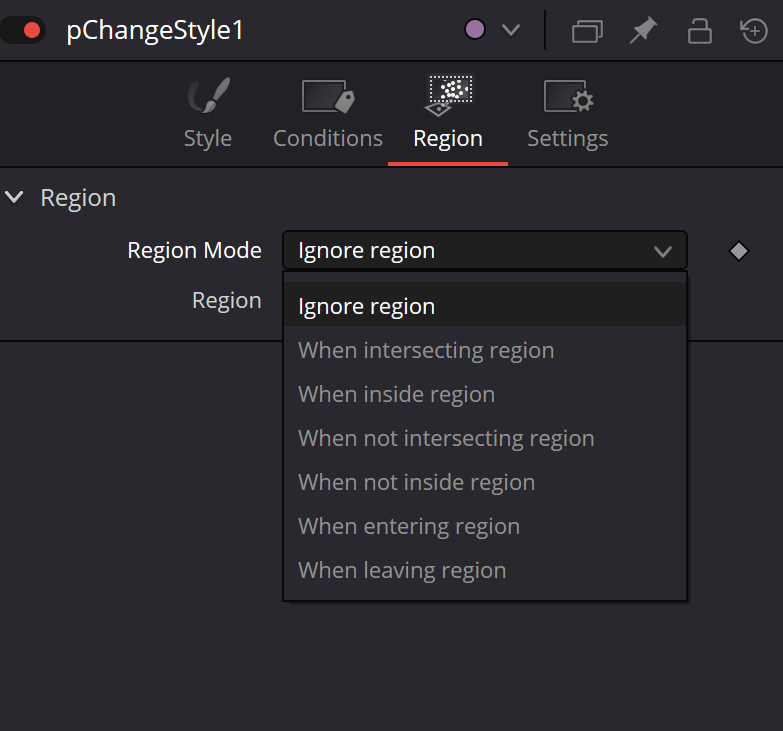Choose When leaving region
Screen dimensions: 783x731
[485, 570]
